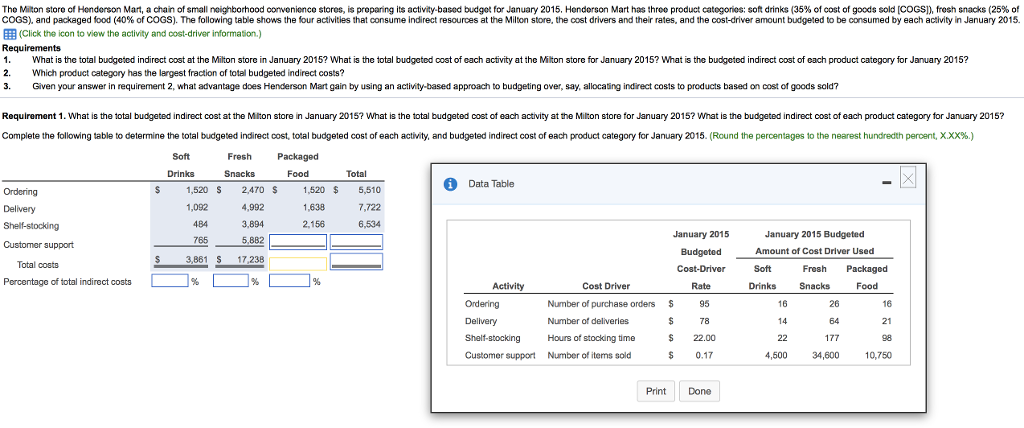Click the Fresh Snacks ordering value 2,470
The height and width of the screenshot is (428, 1024).
(x=253, y=191)
